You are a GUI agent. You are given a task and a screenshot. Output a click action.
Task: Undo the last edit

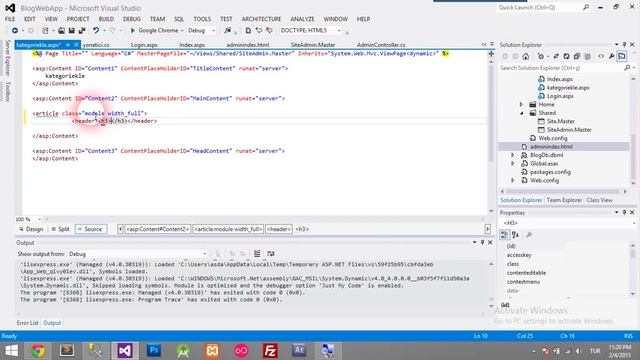96,31
